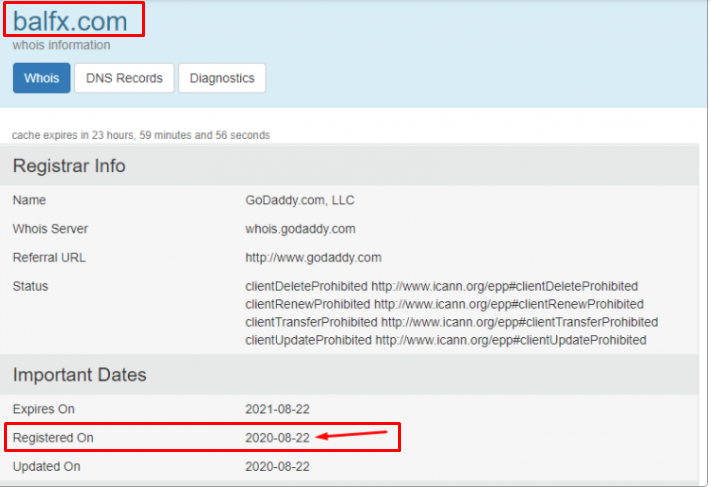
Task: Select the Updated On date 2020-08-22
Action: (x=278, y=467)
